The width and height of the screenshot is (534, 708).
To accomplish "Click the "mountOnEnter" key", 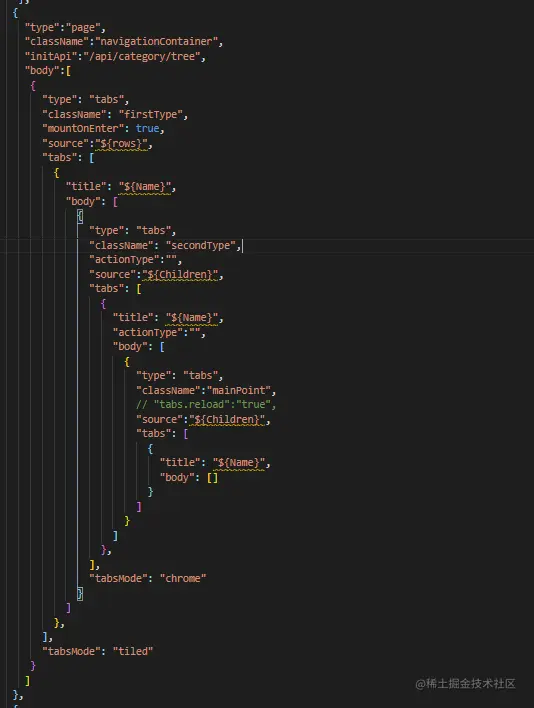I will pyautogui.click(x=83, y=128).
